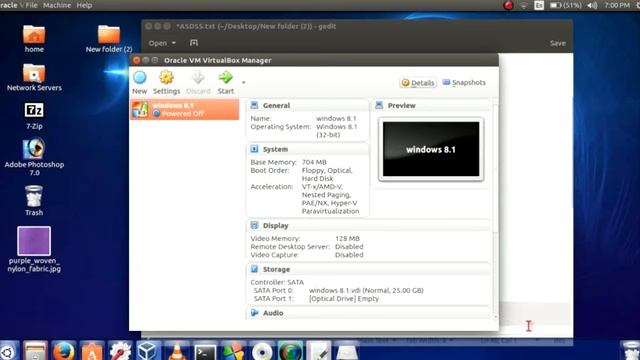Launch Adobe Photoshop 7.0 desktop icon
This screenshot has height=360, width=640.
tap(34, 158)
